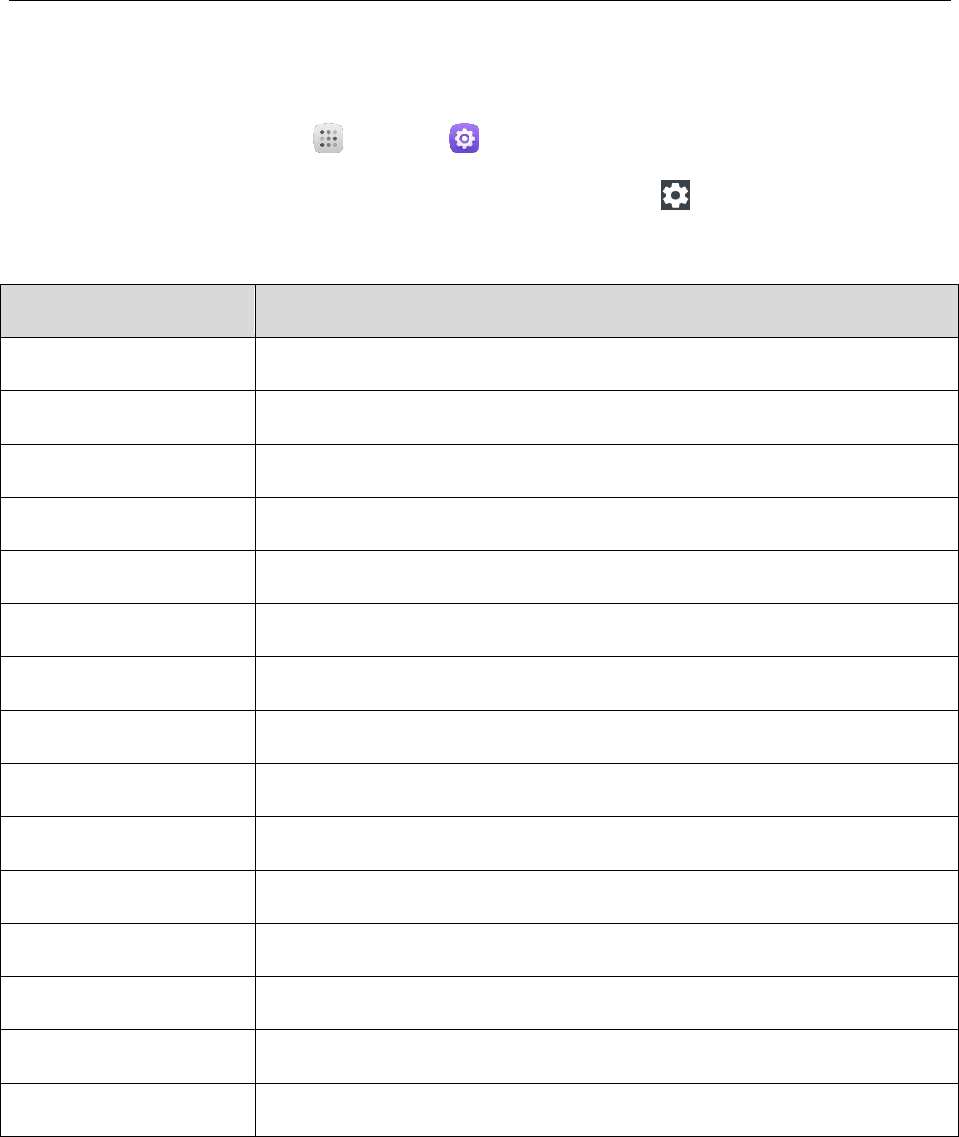Select second-to-last row's narrow left cell

128,1057
